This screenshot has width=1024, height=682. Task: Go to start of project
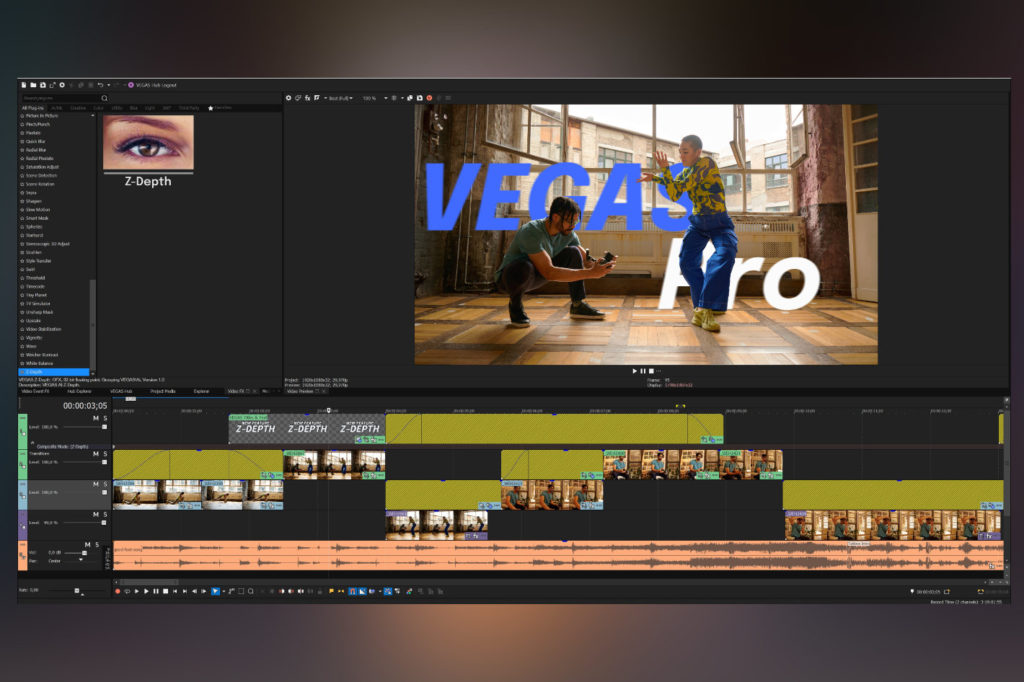pos(175,591)
